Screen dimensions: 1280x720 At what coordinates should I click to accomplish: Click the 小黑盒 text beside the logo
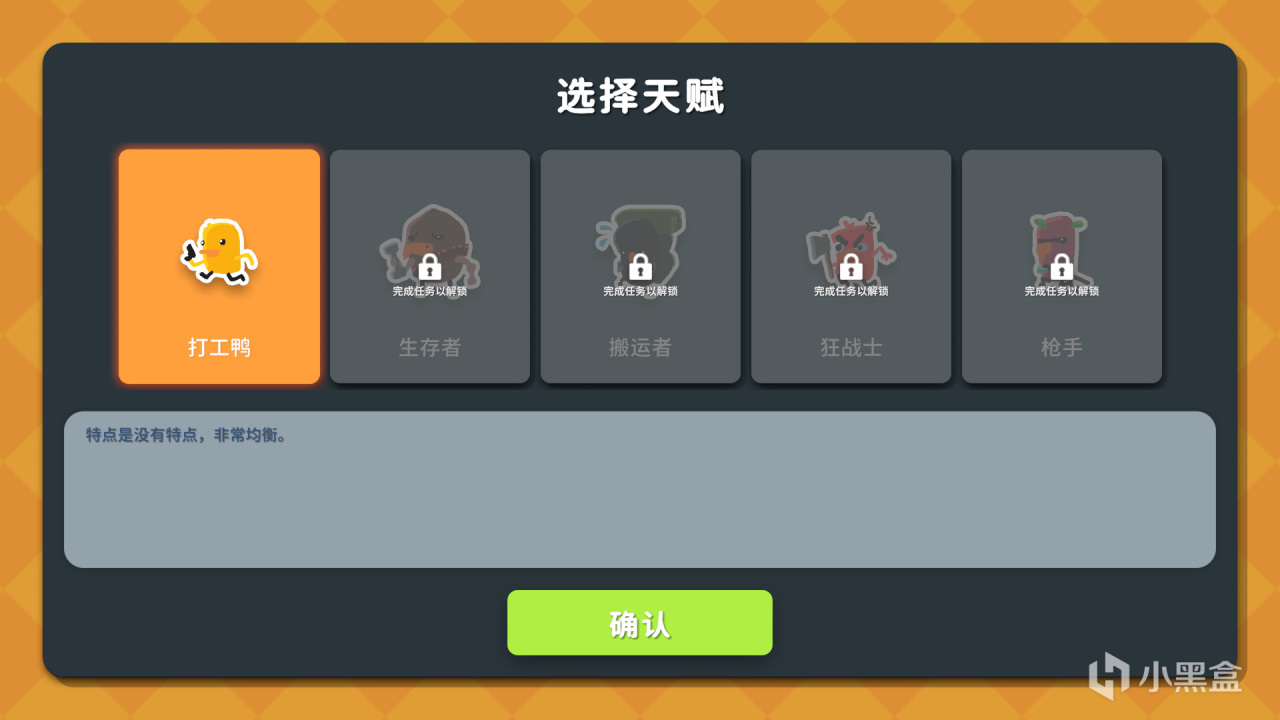pyautogui.click(x=1190, y=677)
